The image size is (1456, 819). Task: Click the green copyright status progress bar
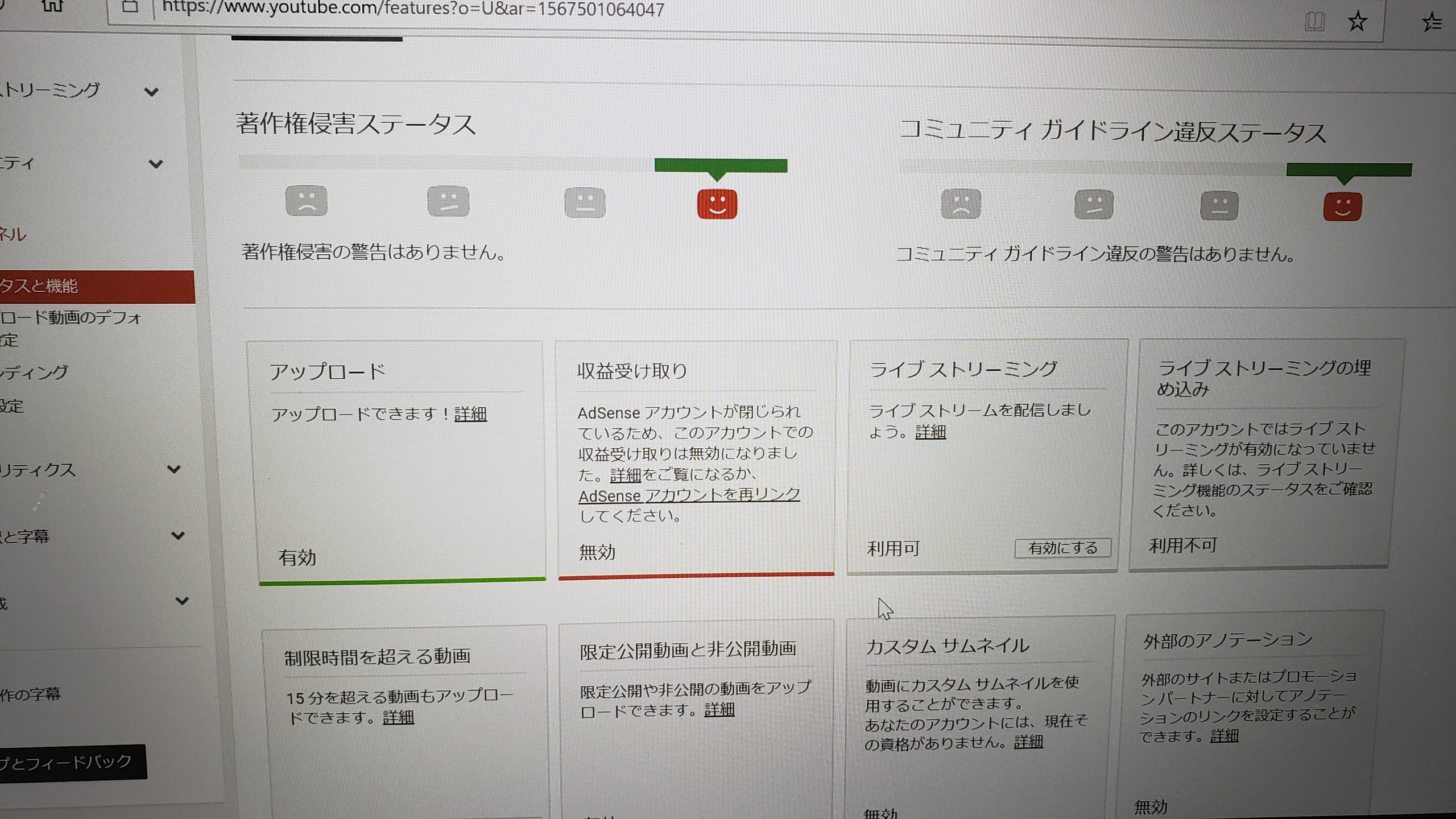point(721,166)
